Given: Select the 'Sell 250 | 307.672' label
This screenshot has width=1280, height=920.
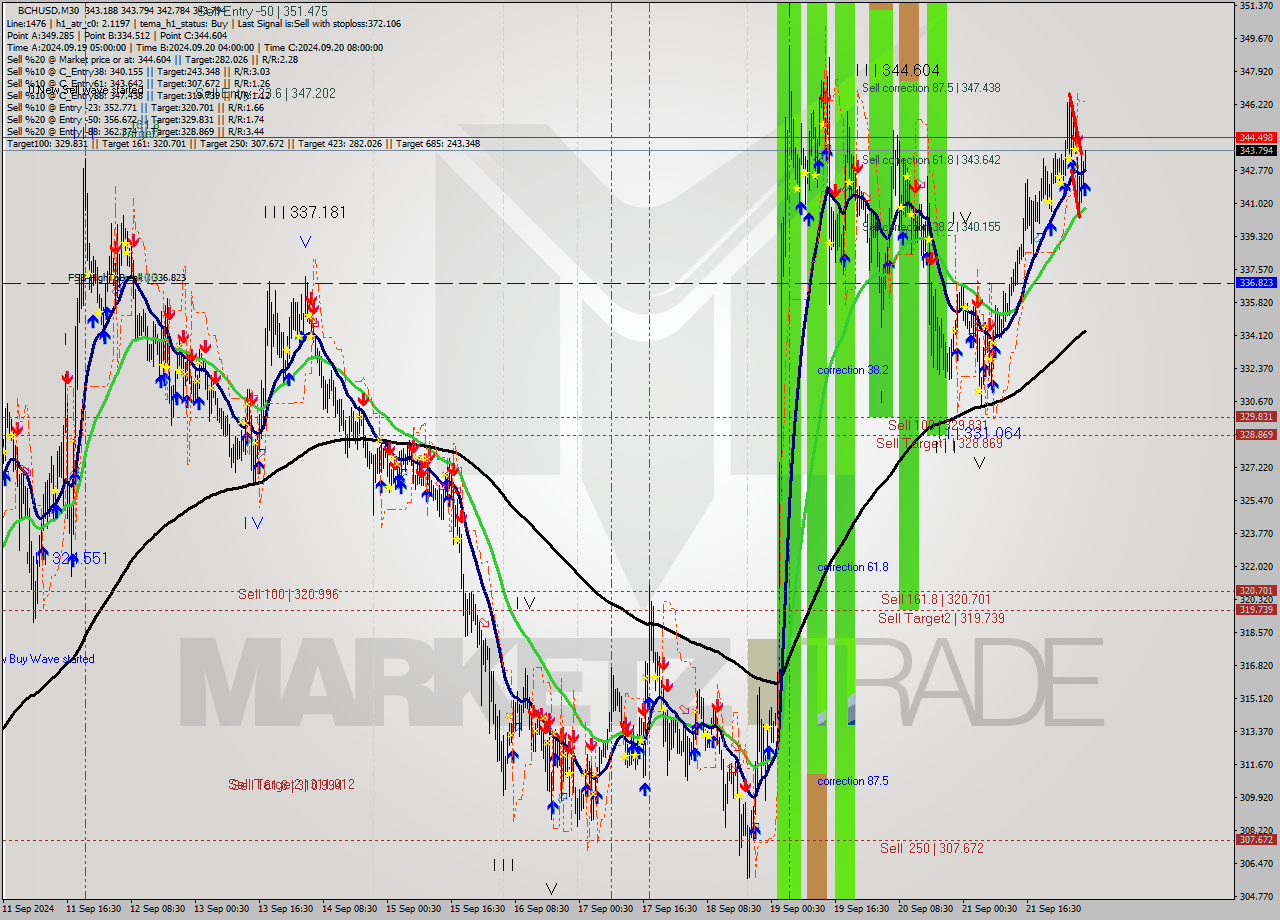Looking at the screenshot, I should pos(932,848).
